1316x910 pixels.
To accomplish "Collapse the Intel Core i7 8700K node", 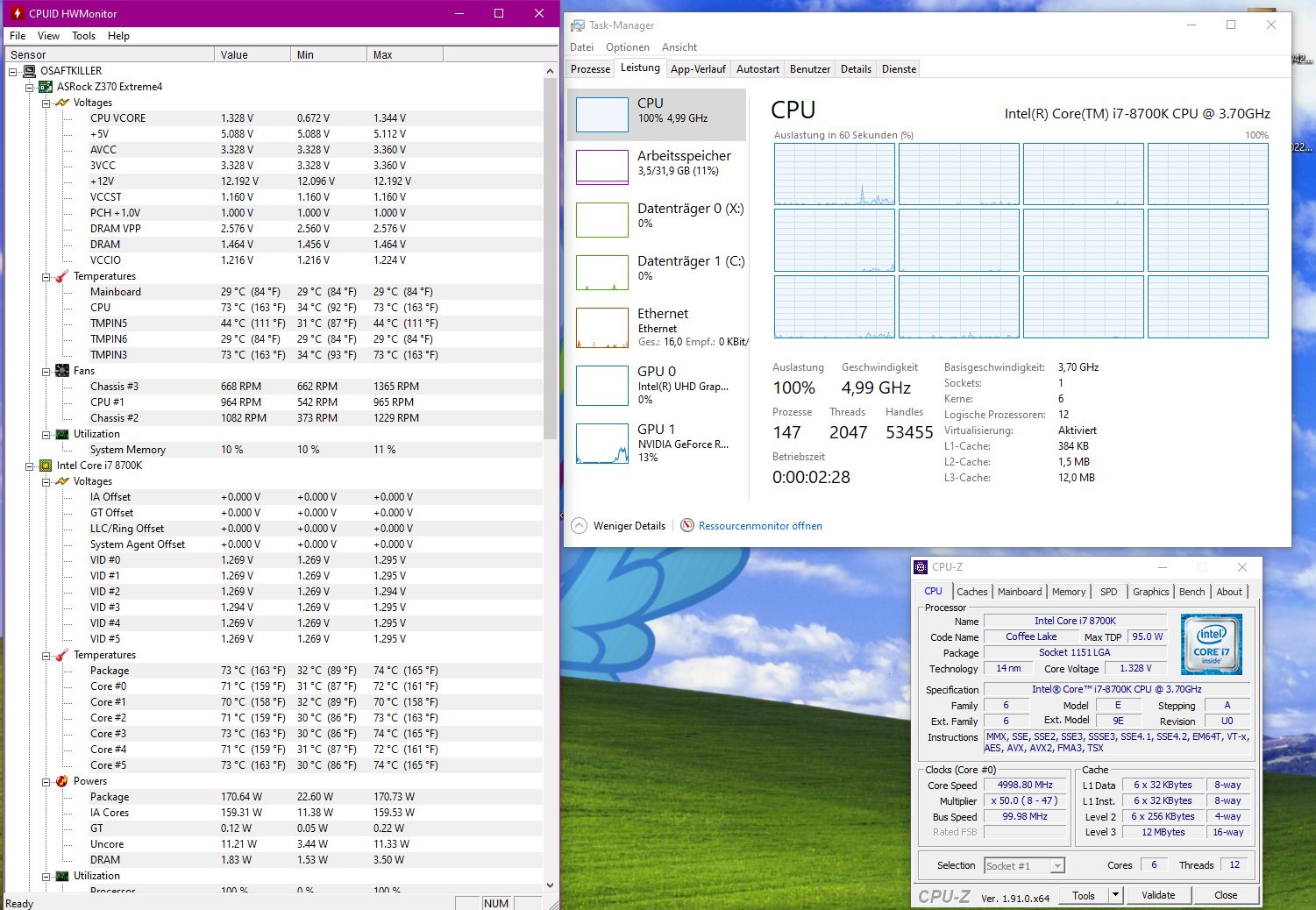I will point(30,466).
